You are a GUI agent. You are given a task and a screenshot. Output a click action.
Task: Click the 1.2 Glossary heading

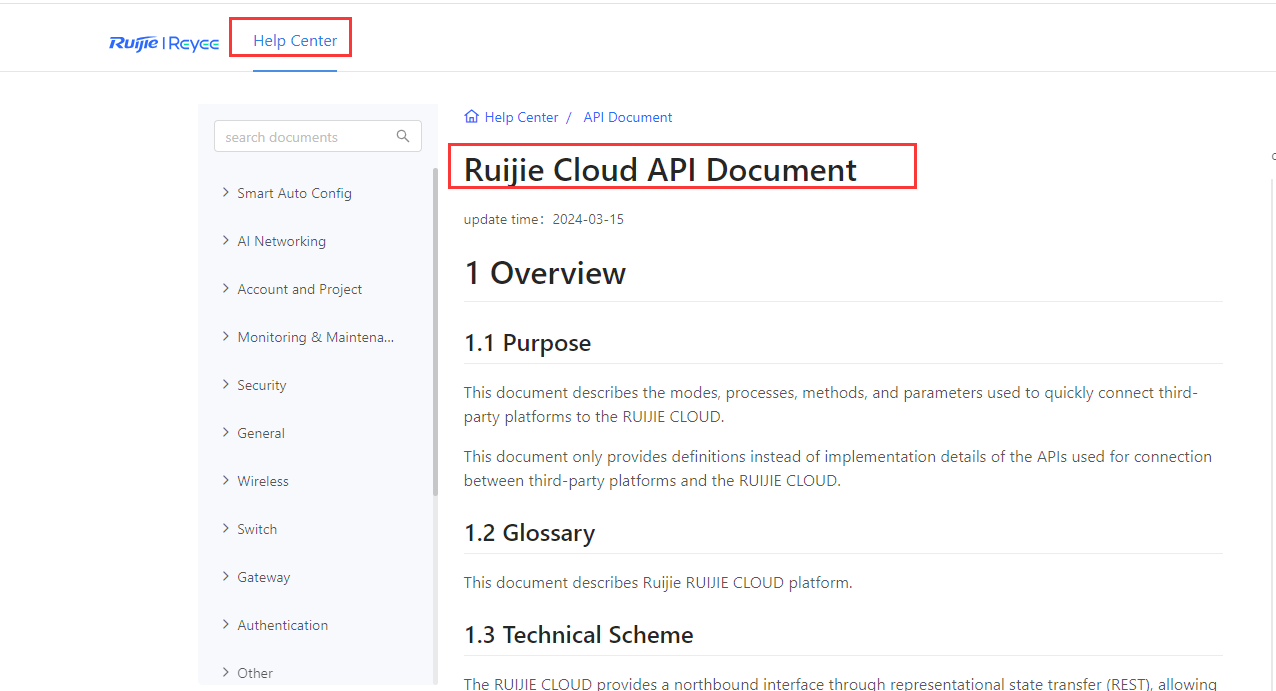(x=529, y=533)
